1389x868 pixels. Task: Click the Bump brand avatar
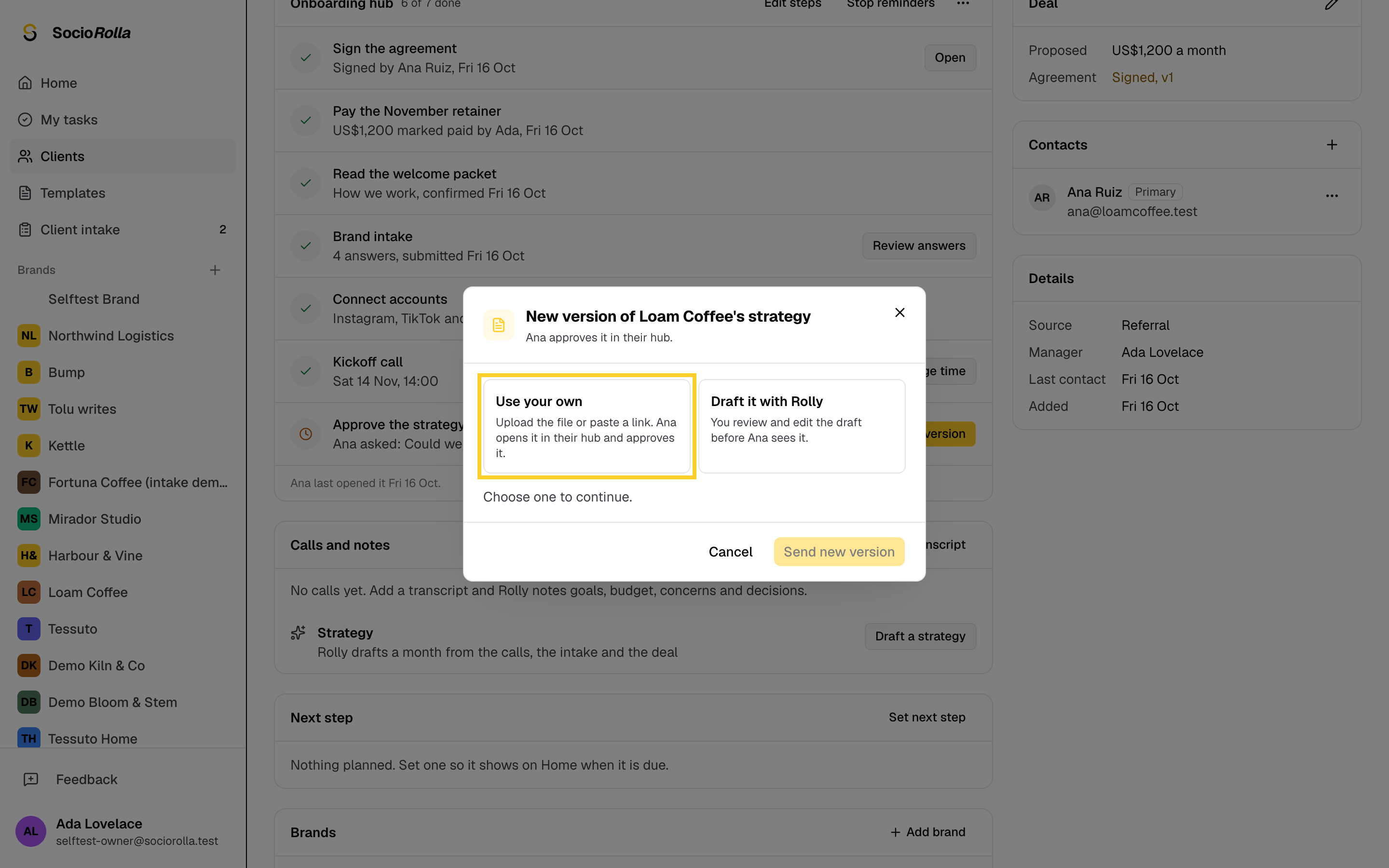tap(29, 373)
